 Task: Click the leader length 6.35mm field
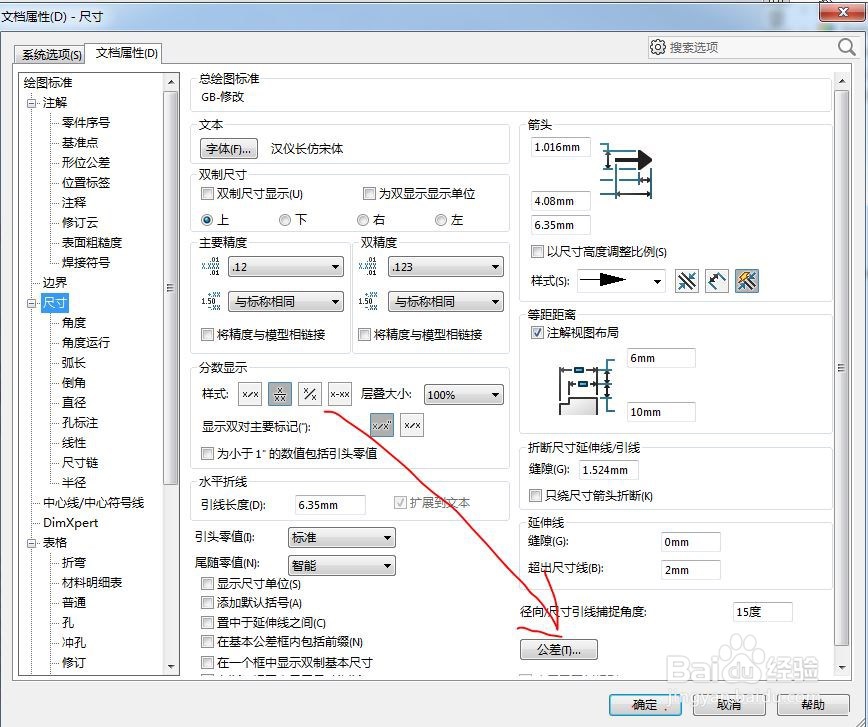click(x=330, y=505)
